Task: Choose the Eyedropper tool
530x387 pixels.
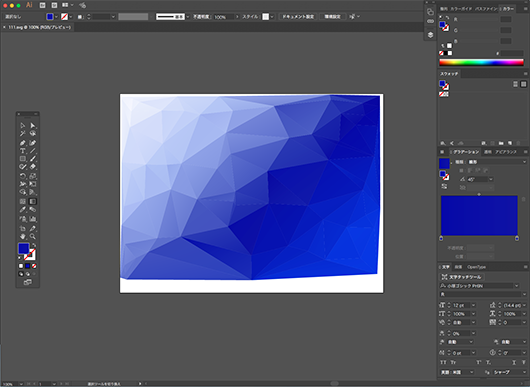Action: tap(23, 210)
